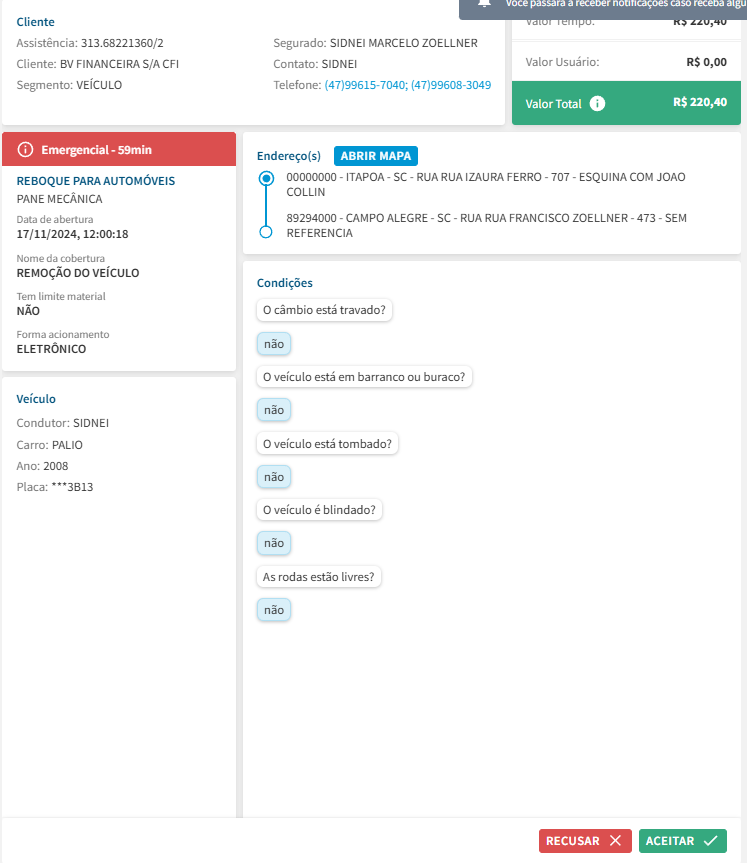Click 'não' answer under veículo tombado
This screenshot has height=863, width=747.
274,477
